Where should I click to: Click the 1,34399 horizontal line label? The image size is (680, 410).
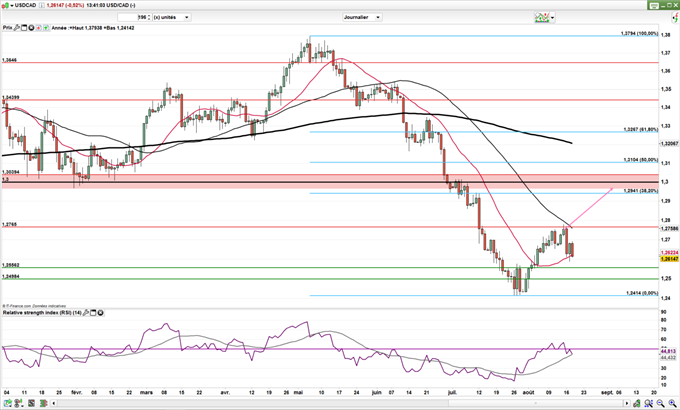click(x=10, y=98)
